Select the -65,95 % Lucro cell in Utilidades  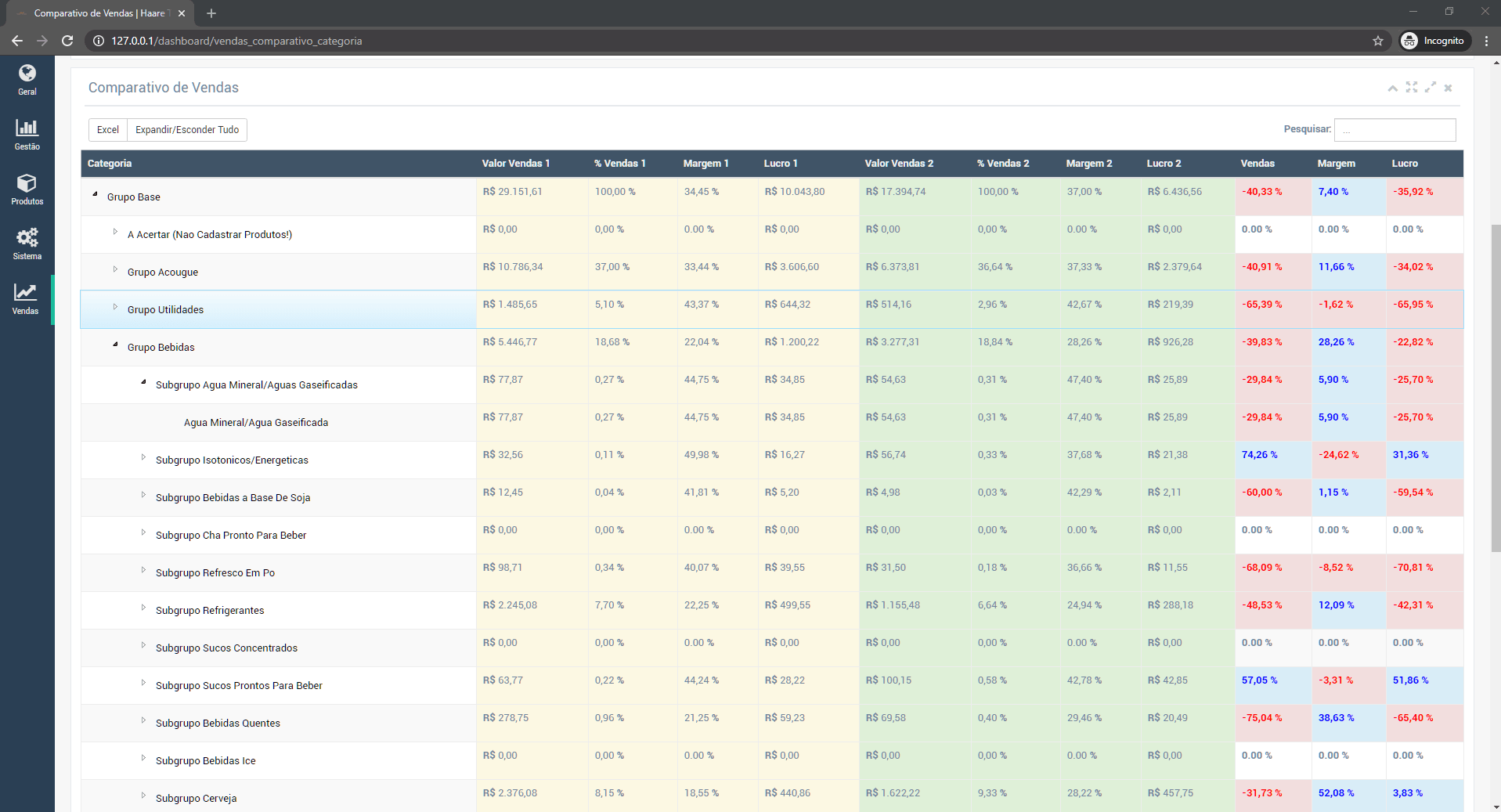(x=1424, y=310)
